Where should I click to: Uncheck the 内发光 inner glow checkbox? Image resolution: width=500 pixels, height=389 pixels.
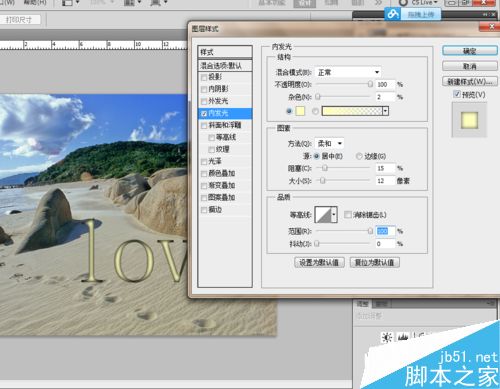pos(204,114)
